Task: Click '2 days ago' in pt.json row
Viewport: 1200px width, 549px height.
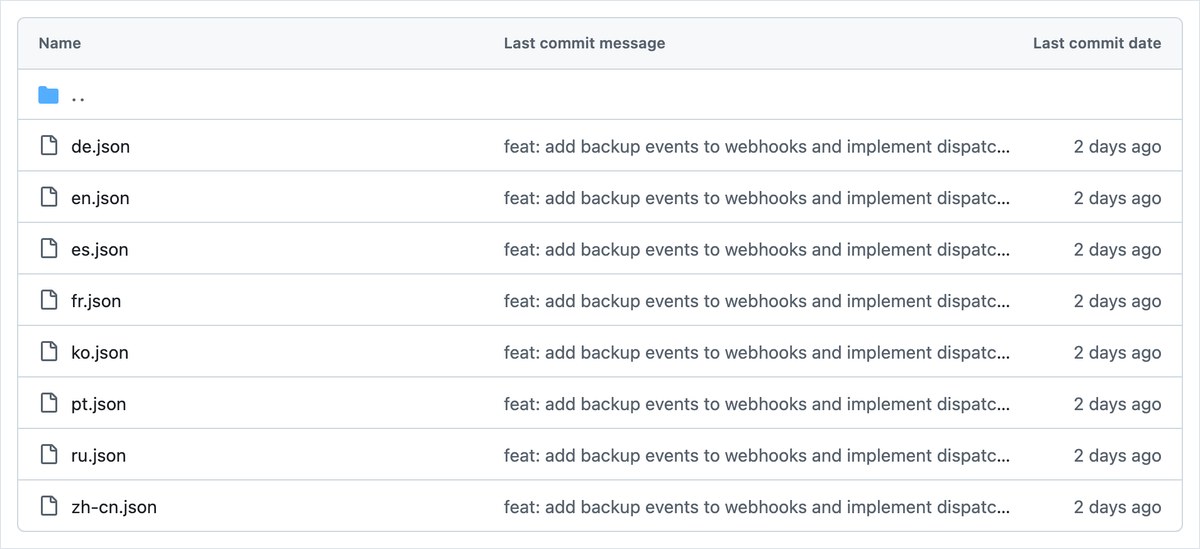Action: (1118, 404)
